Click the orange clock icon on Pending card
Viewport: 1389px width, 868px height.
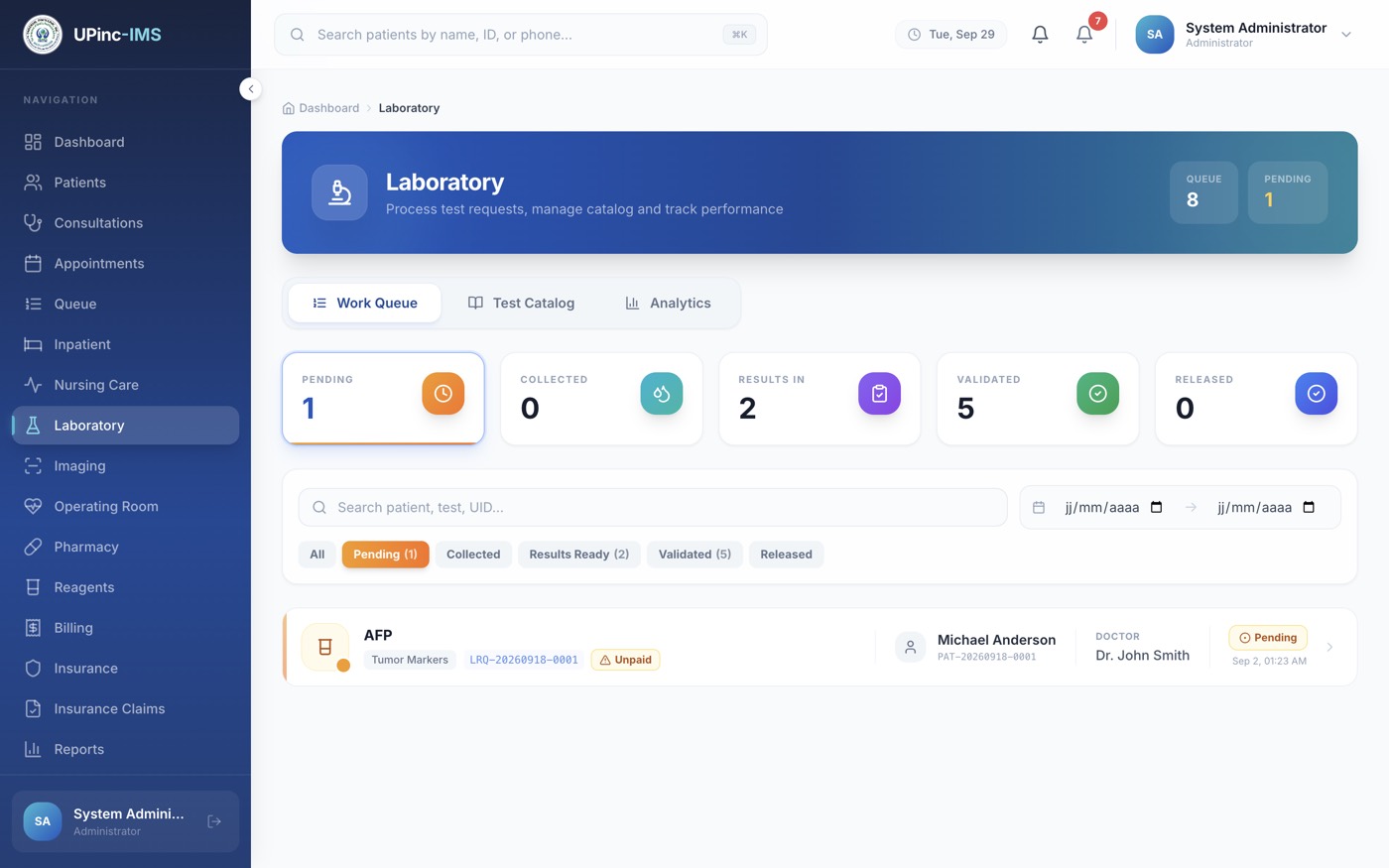pyautogui.click(x=442, y=394)
